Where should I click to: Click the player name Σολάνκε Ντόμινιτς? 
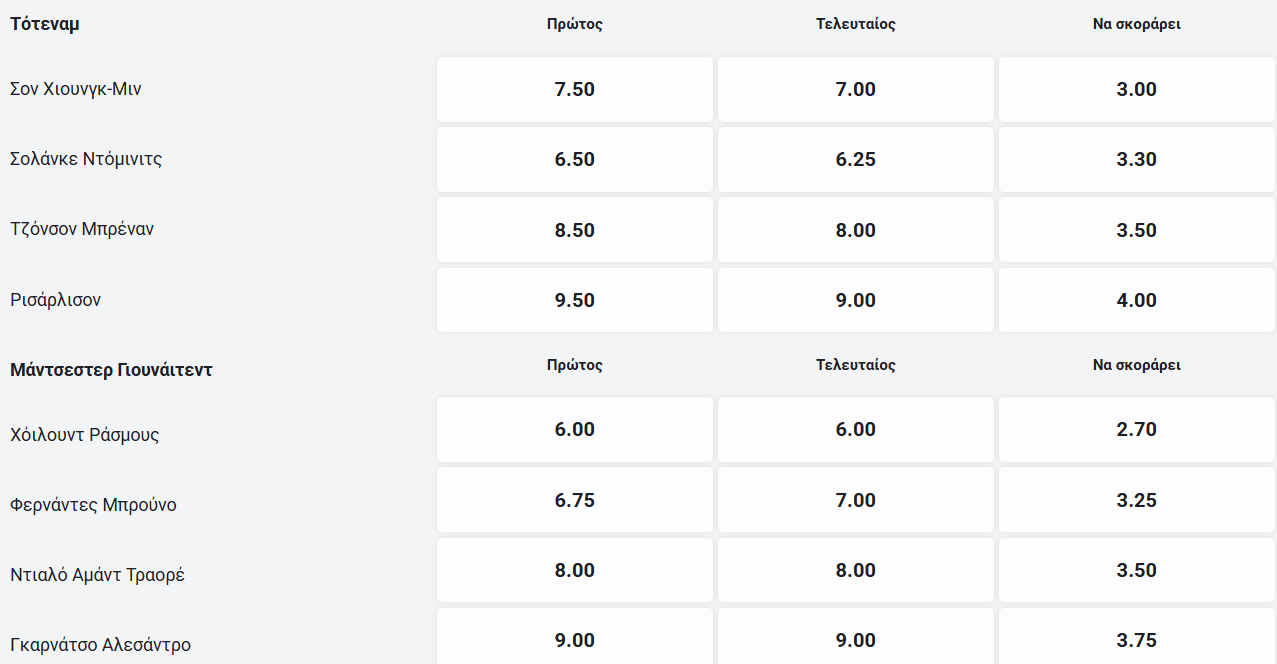point(86,159)
